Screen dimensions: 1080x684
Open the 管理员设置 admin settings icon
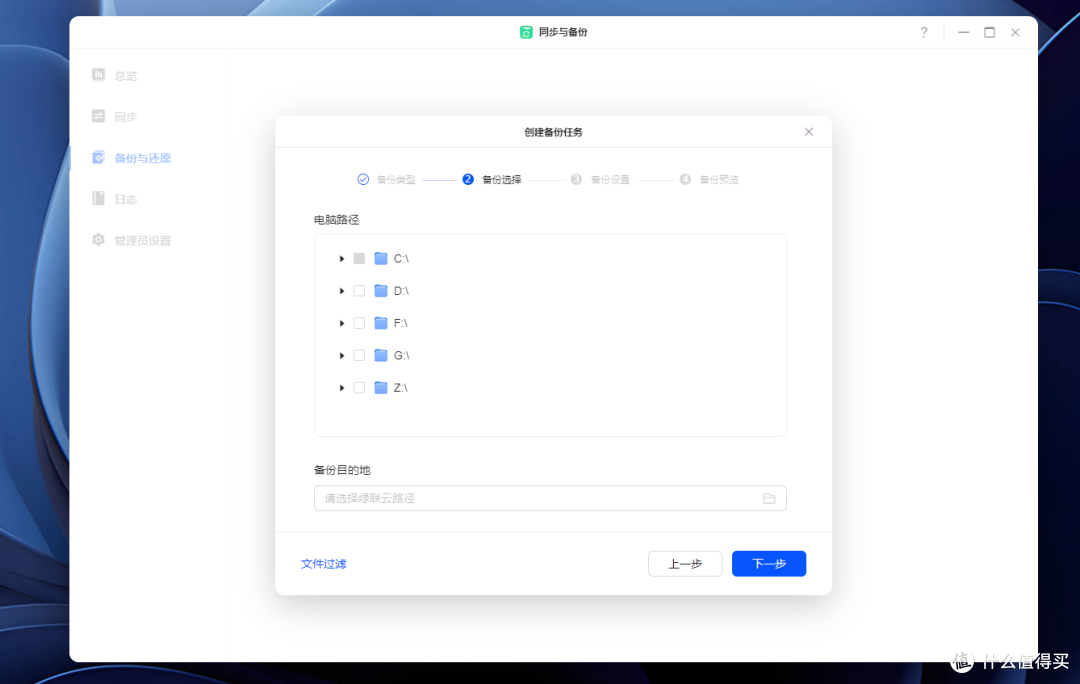99,239
